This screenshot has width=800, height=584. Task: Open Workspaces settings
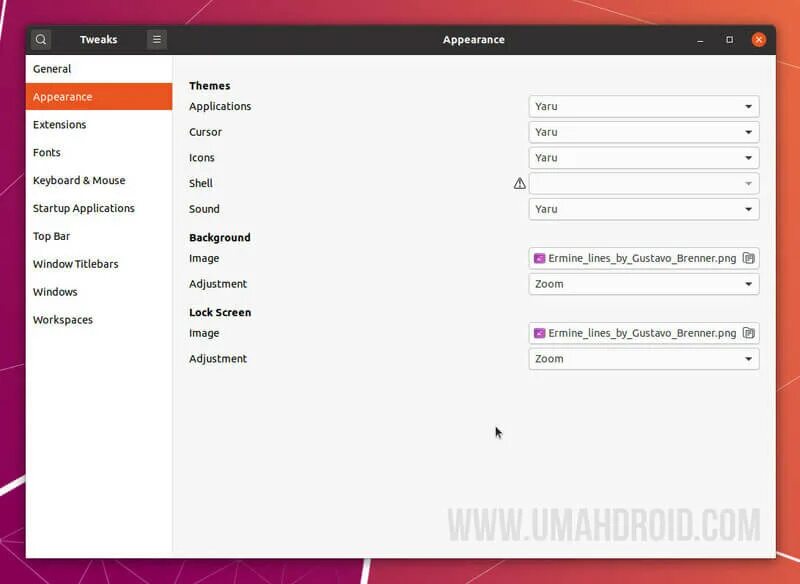(x=99, y=320)
